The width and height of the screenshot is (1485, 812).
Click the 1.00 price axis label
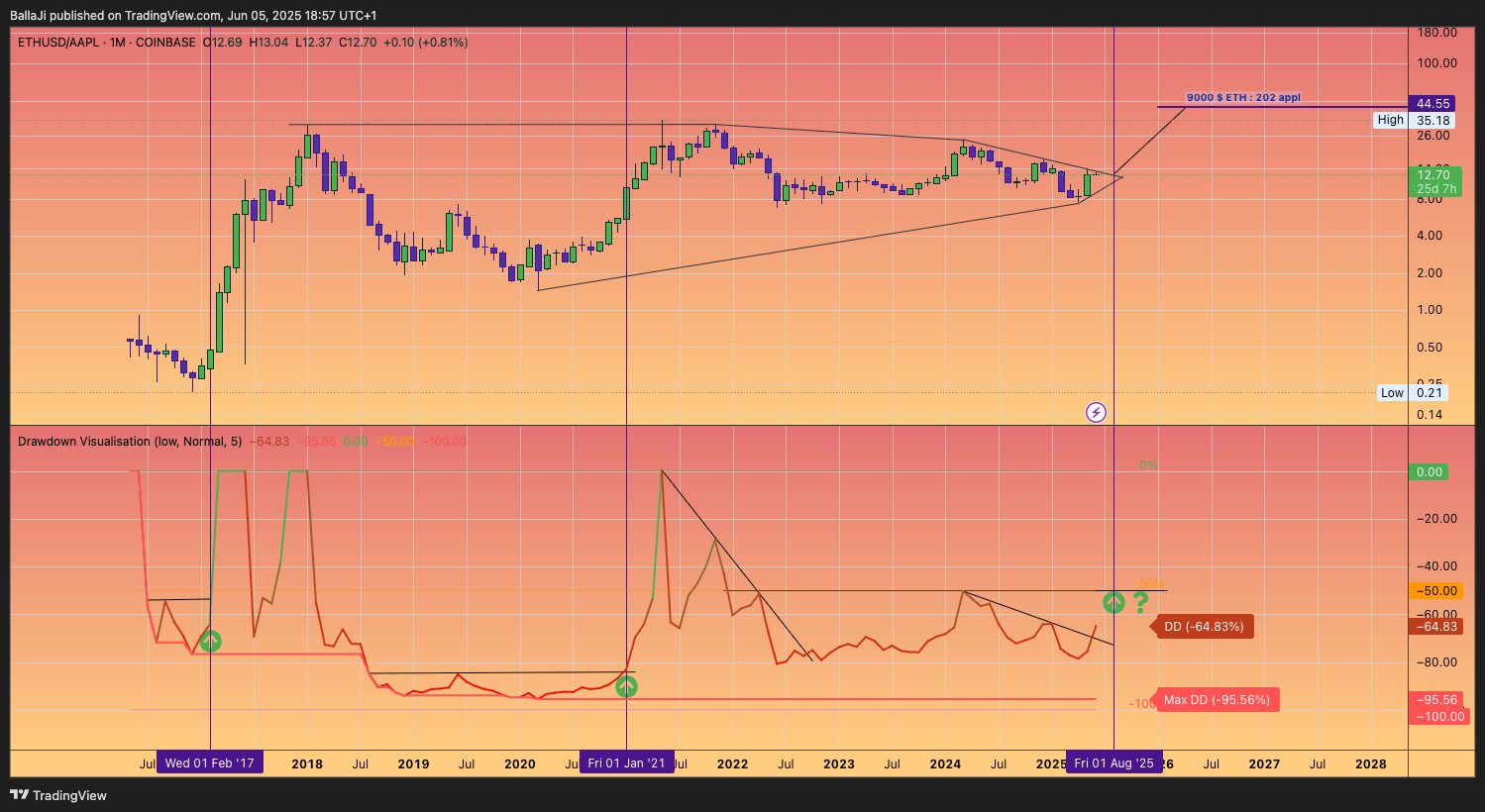pos(1430,310)
